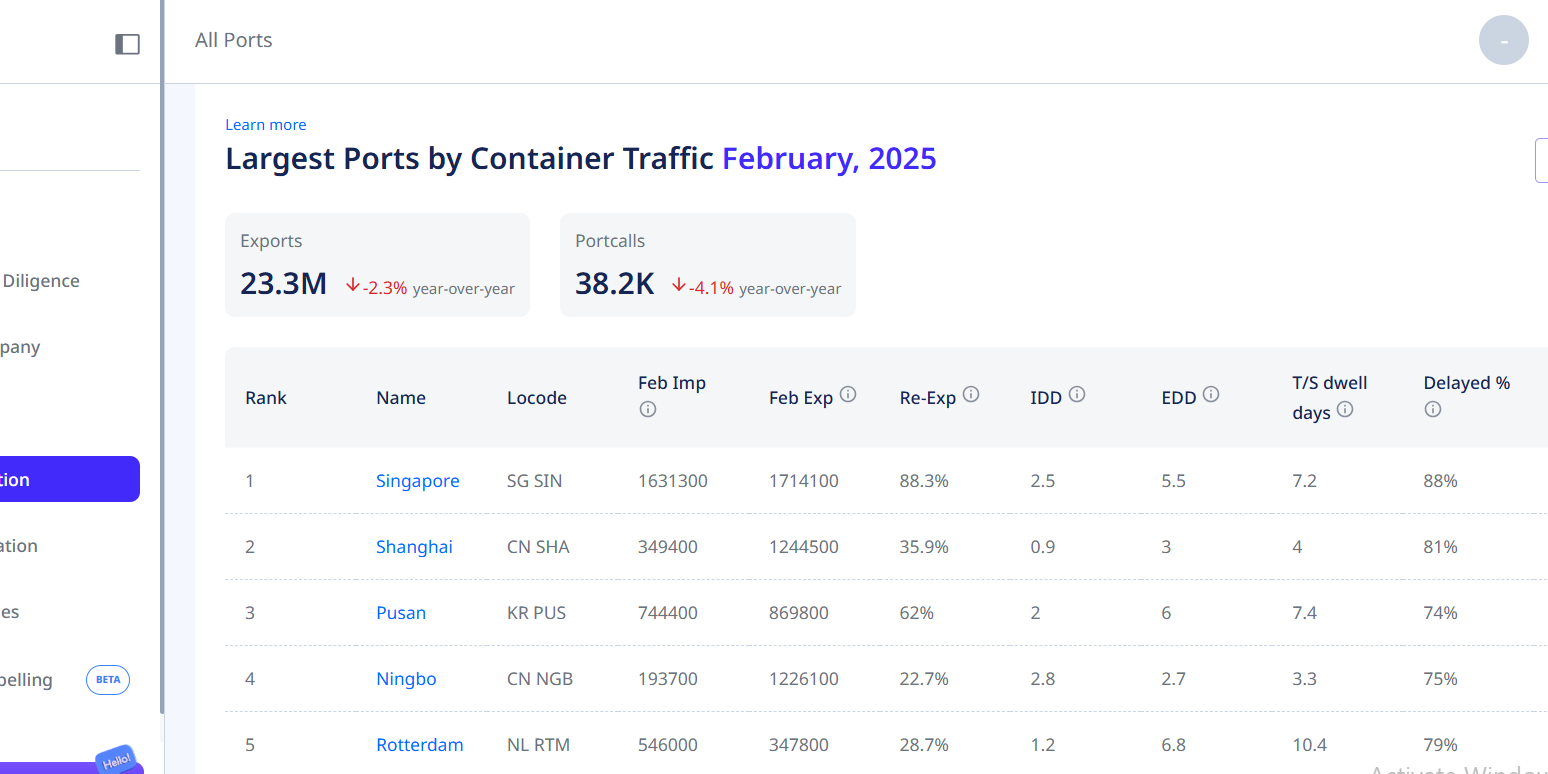This screenshot has width=1548, height=774.
Task: Click the IDD column info icon
Action: point(1077,394)
